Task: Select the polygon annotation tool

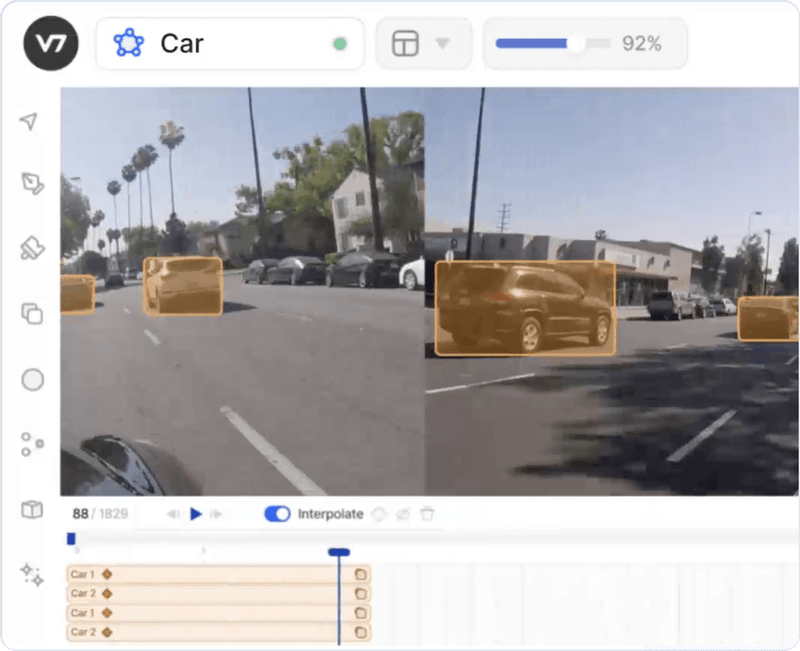Action: pyautogui.click(x=31, y=182)
